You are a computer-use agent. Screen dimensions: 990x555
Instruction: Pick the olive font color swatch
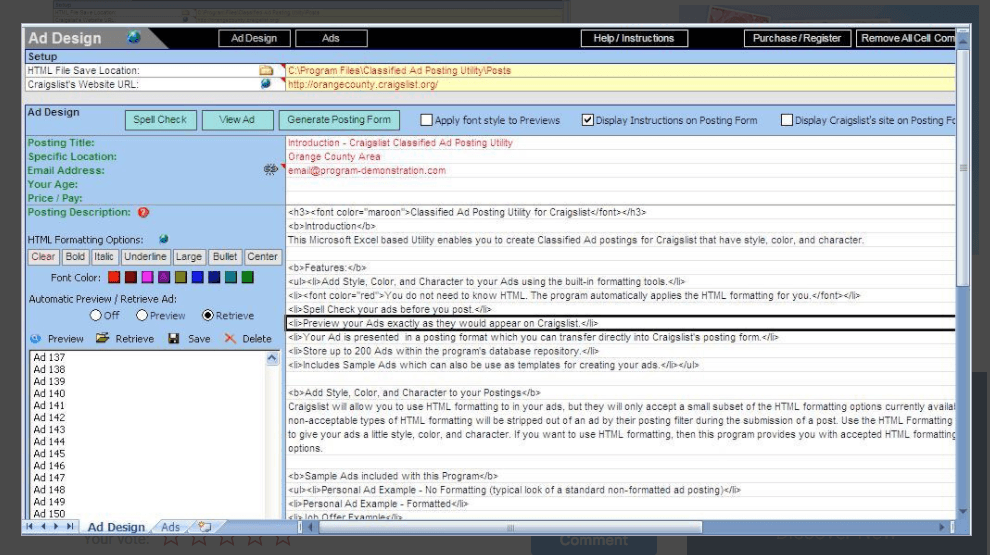point(181,277)
